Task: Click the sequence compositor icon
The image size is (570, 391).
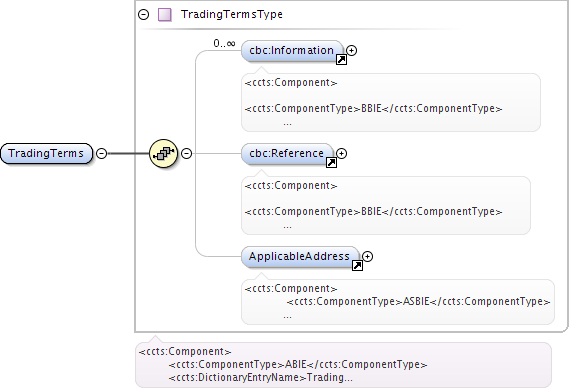Action: tap(164, 153)
